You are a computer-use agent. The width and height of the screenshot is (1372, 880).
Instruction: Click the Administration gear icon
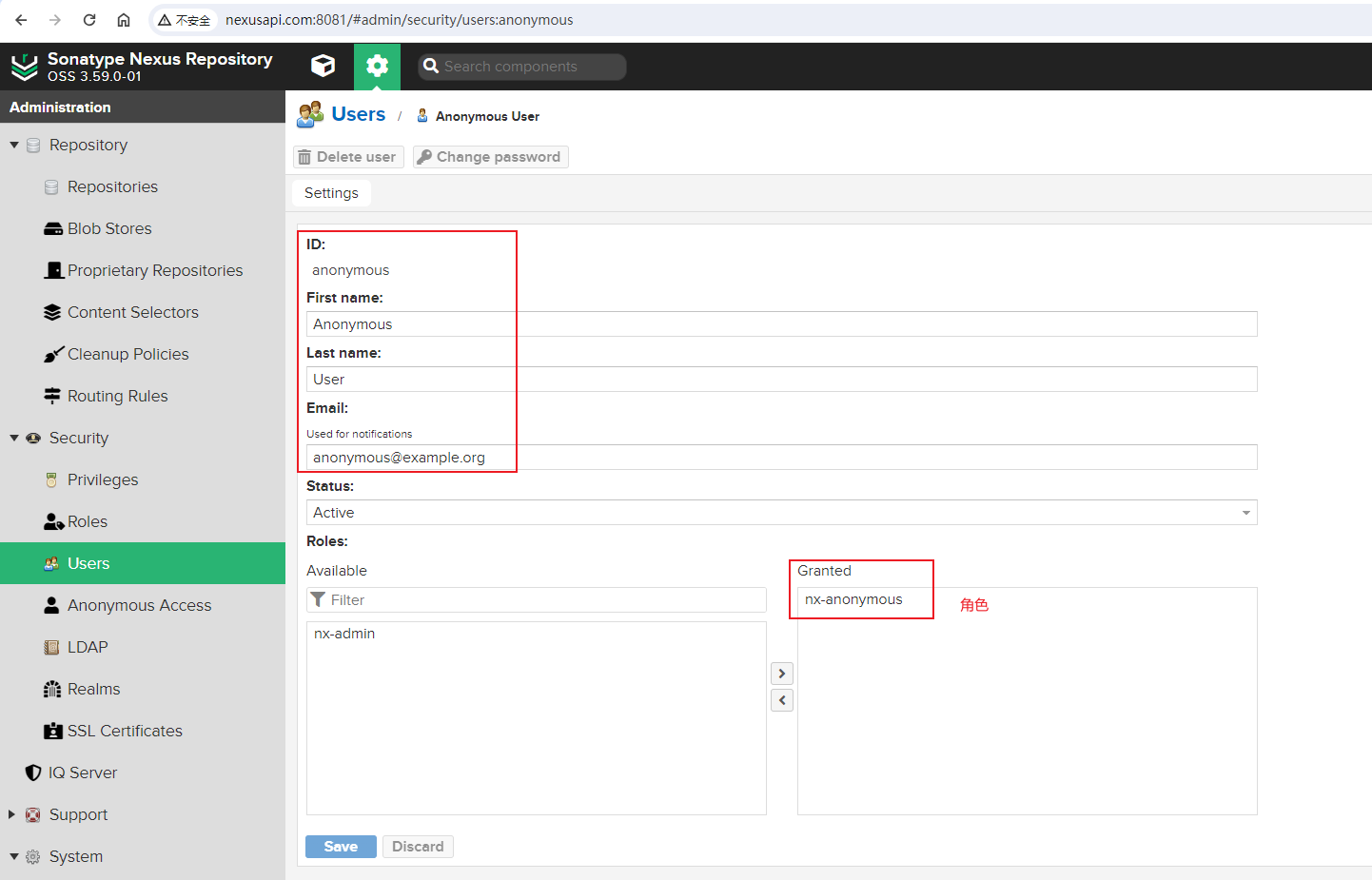(x=377, y=66)
